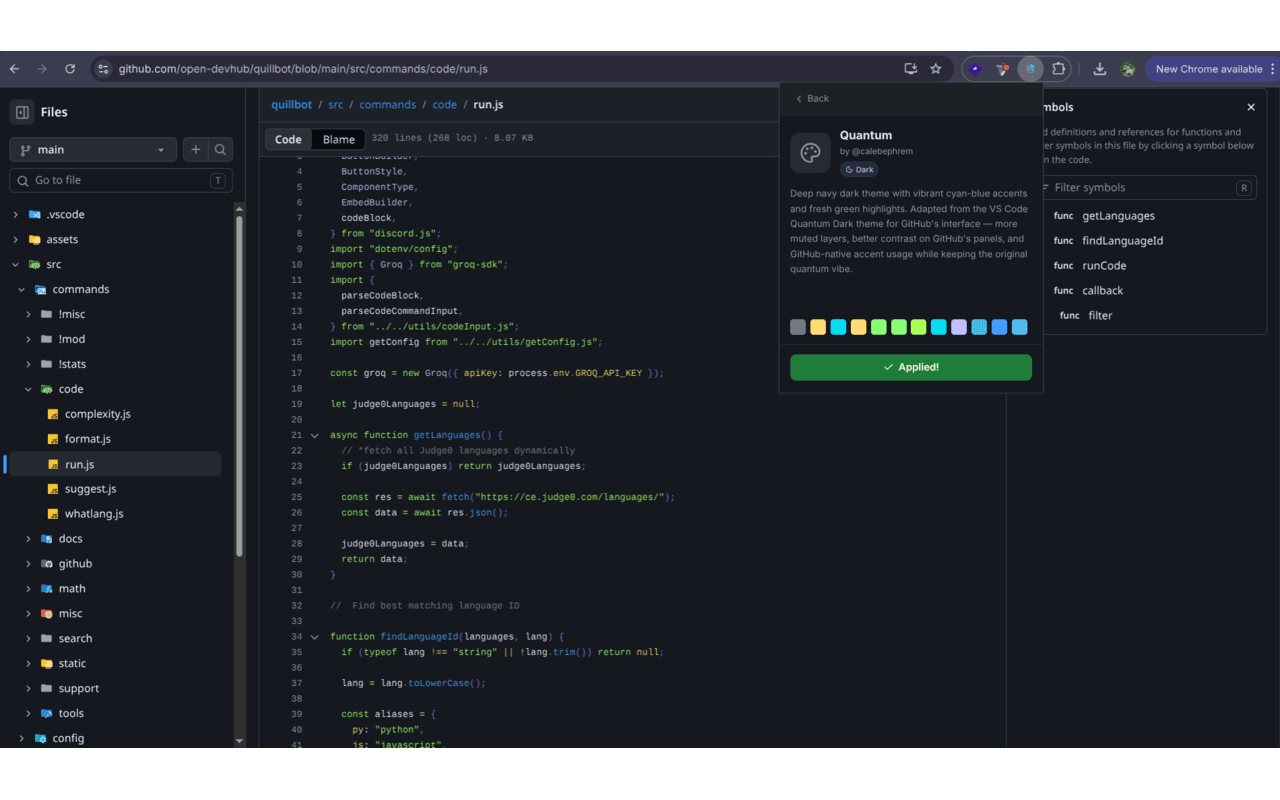This screenshot has width=1280, height=800.
Task: Click the purple diamond extension icon
Action: [x=975, y=69]
